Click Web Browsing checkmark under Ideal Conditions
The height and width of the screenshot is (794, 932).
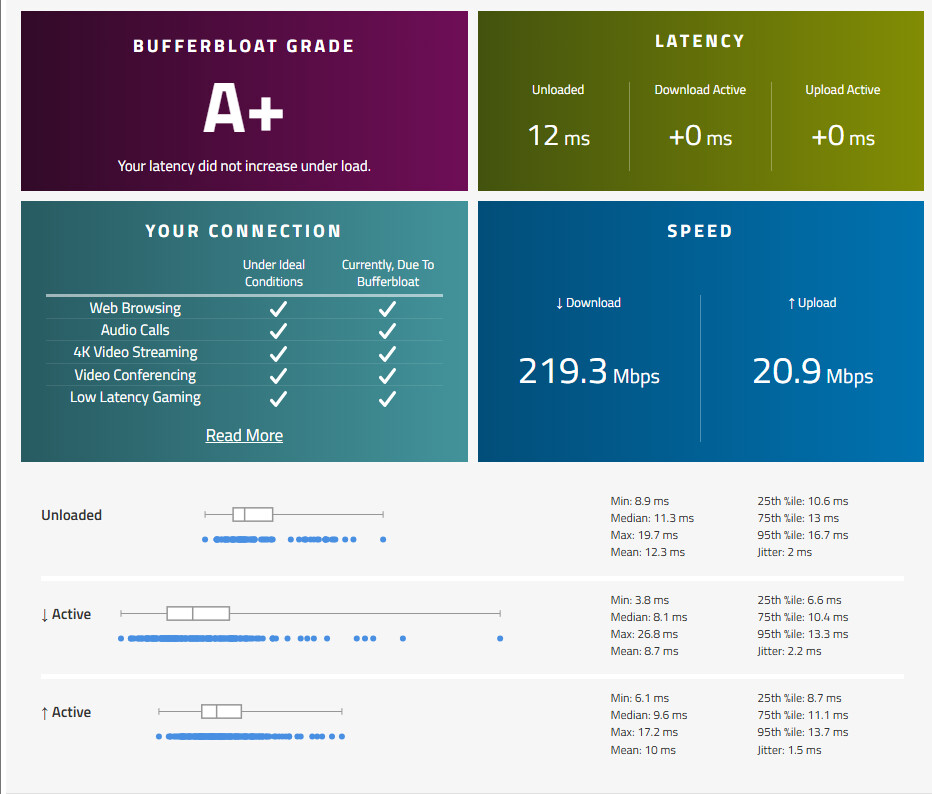[279, 309]
